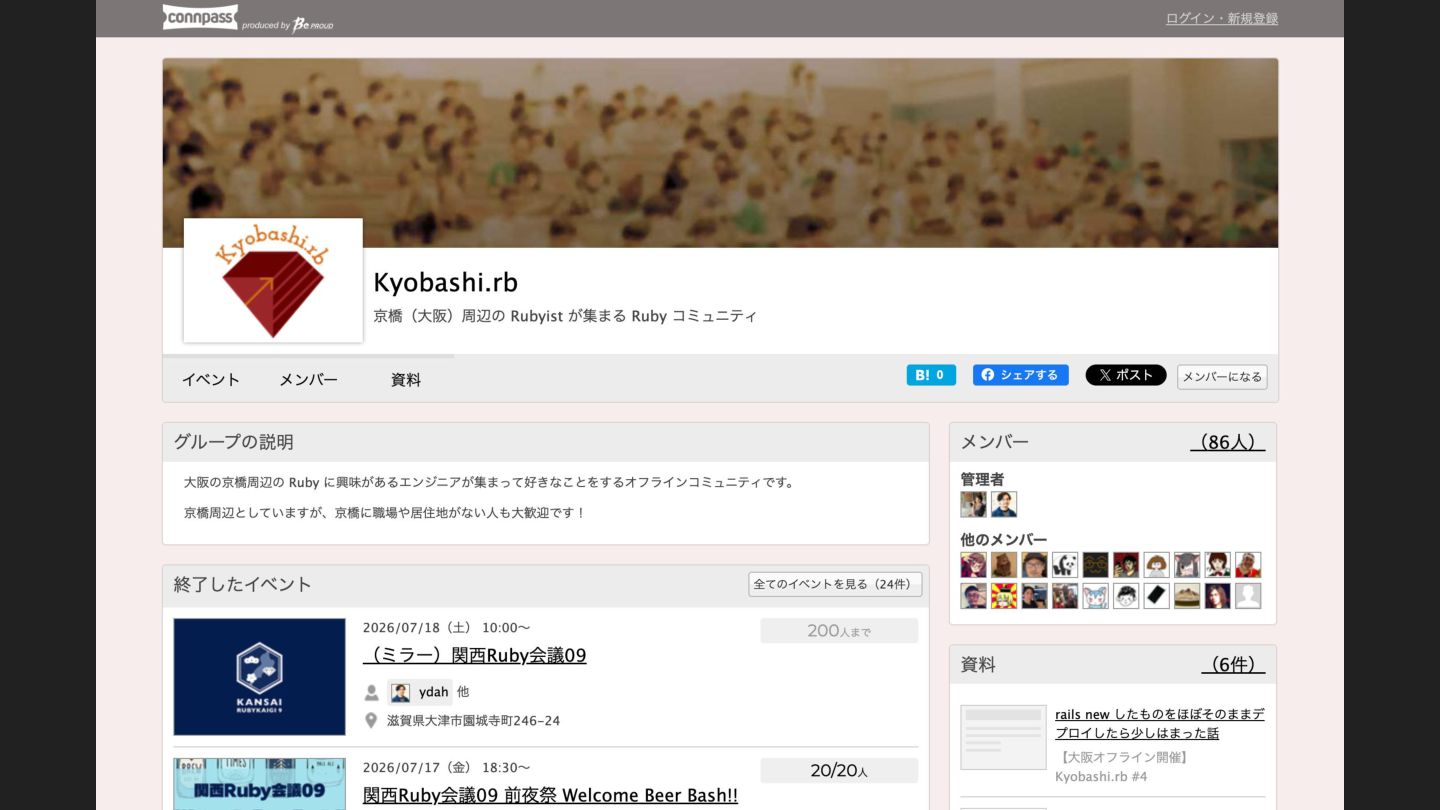
Task: Open the （ミラー）関西Ruby会議09 event
Action: [475, 655]
